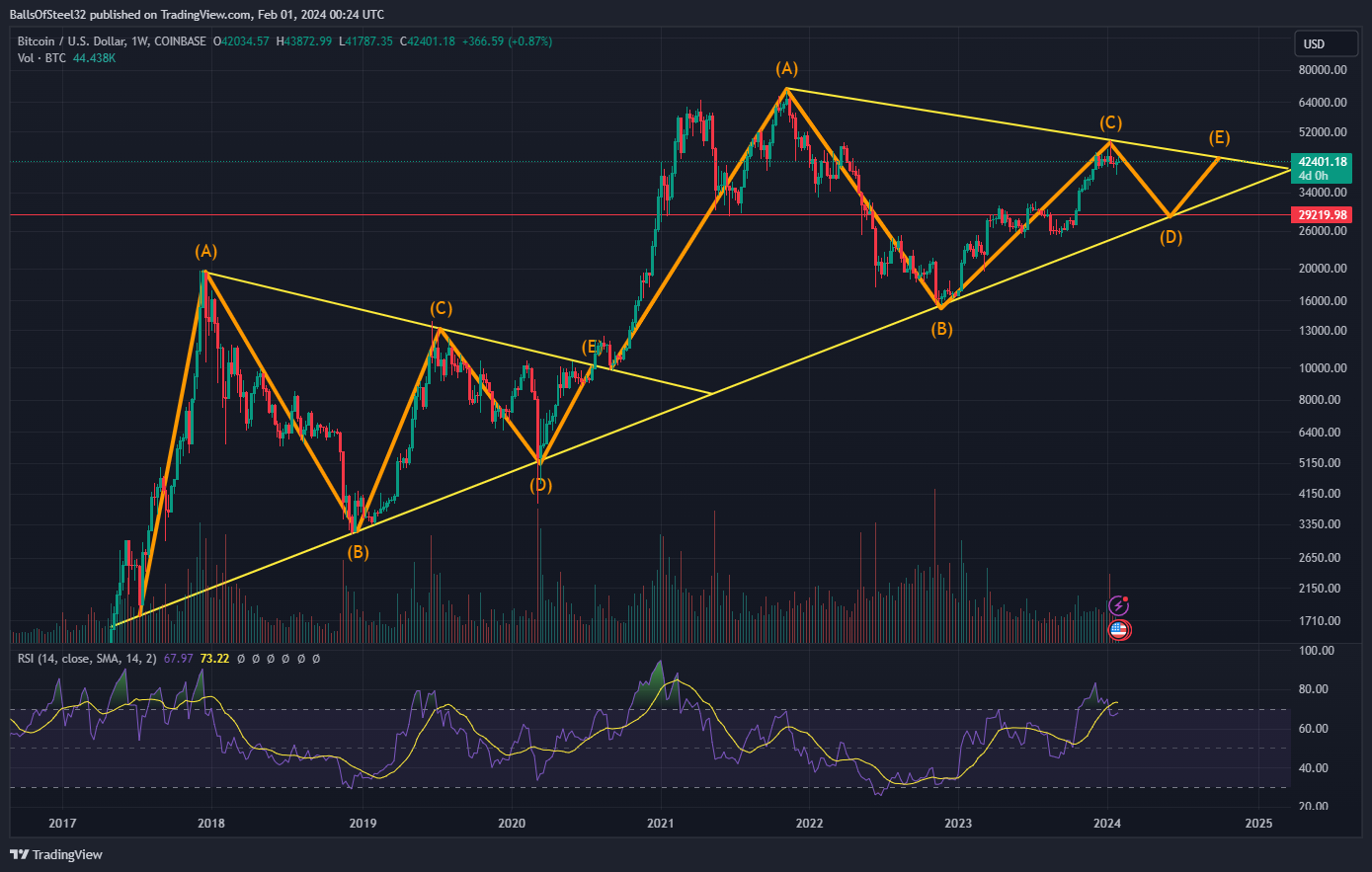
Task: Click the 20000.00 price axis label
Action: pos(1323,269)
